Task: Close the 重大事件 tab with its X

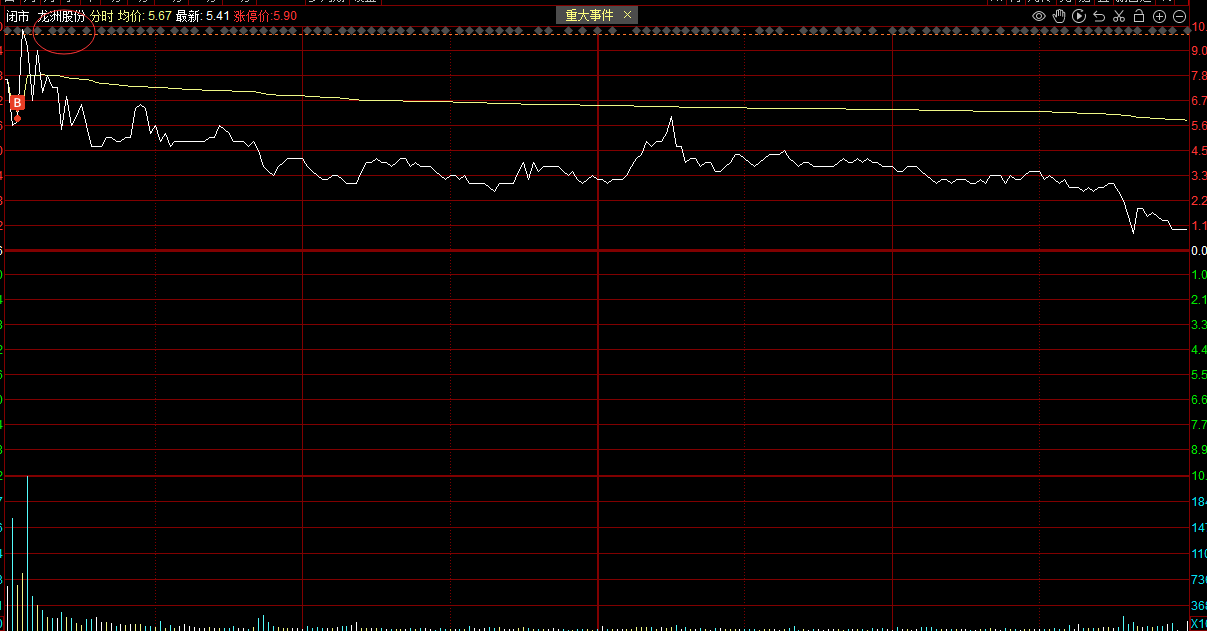Action: (x=627, y=16)
